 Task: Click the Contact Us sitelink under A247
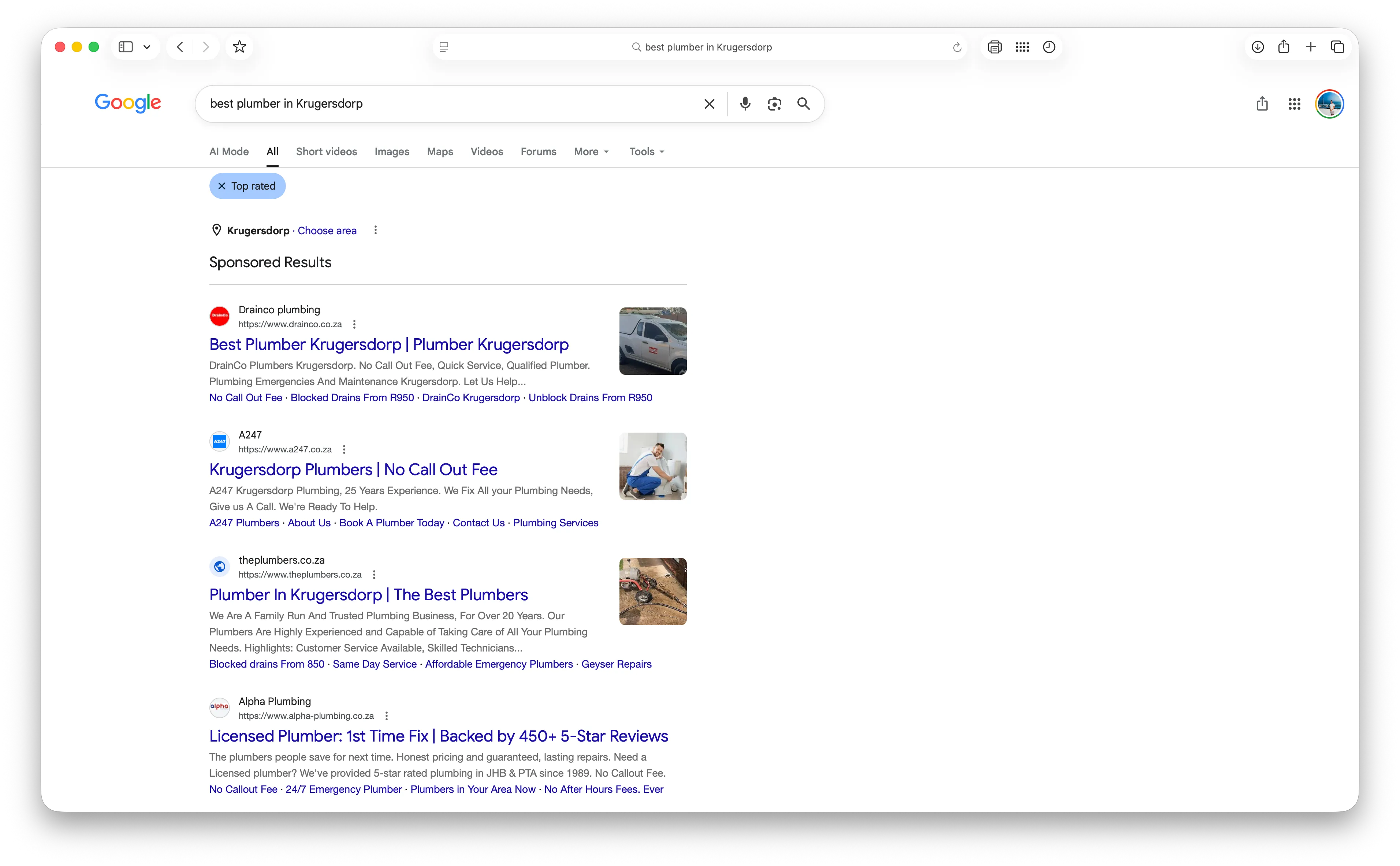(x=478, y=523)
